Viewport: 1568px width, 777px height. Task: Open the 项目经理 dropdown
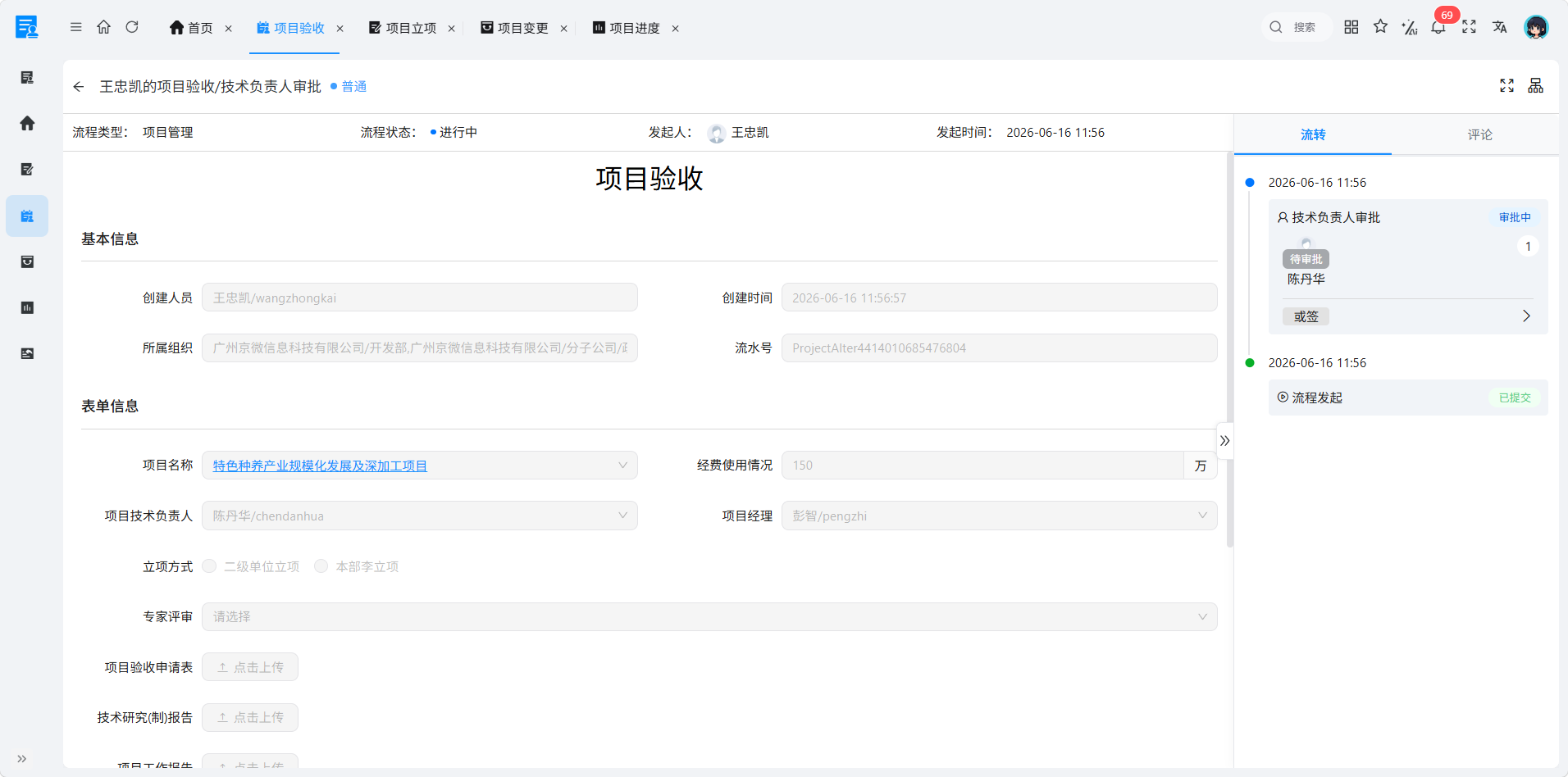pos(1000,516)
